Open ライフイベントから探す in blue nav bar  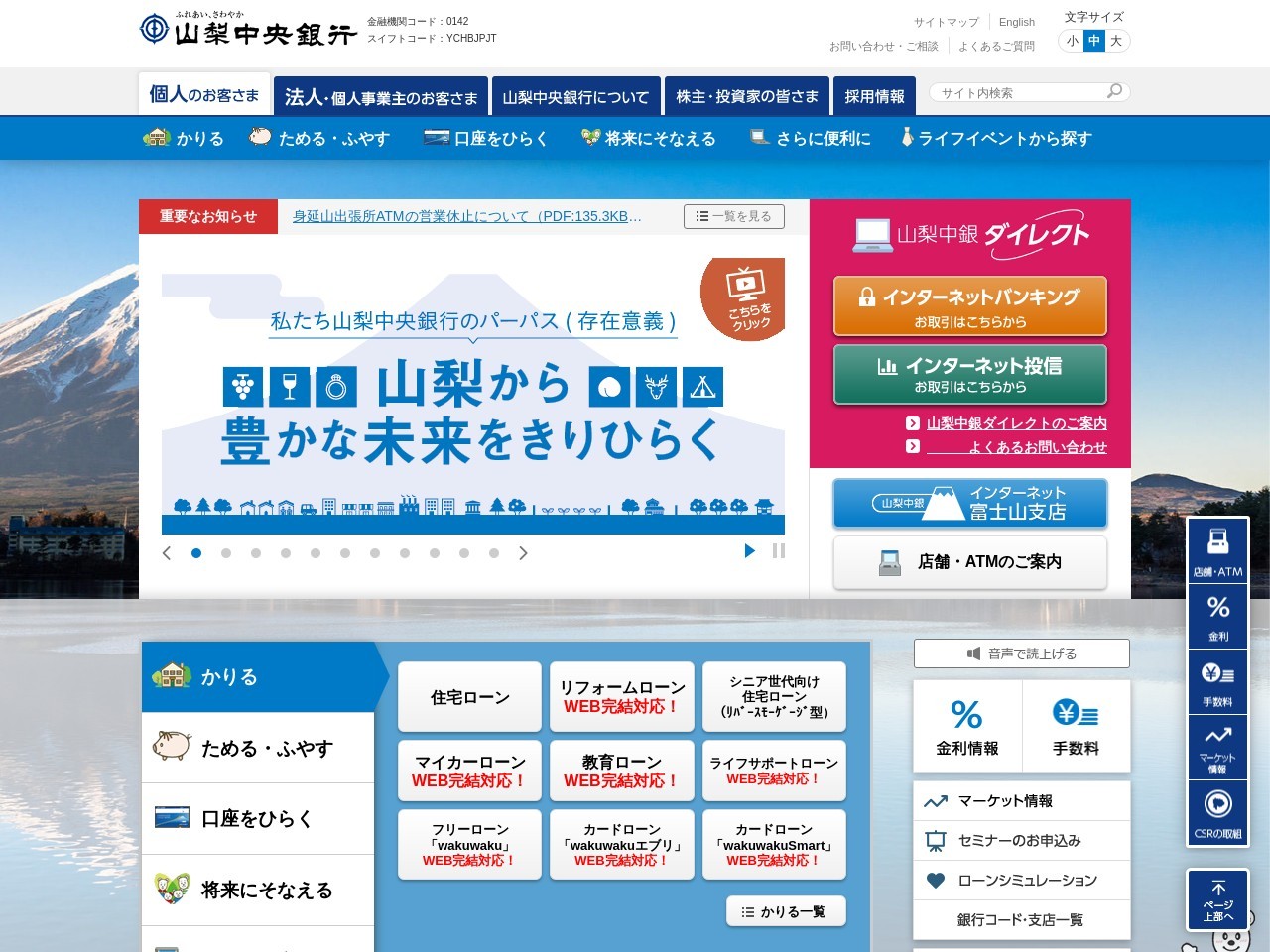tap(996, 138)
